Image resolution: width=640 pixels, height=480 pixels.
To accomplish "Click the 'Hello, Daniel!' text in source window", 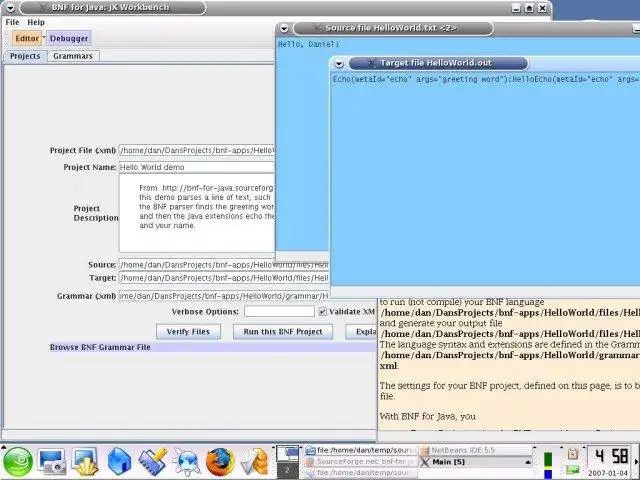I will (x=309, y=44).
